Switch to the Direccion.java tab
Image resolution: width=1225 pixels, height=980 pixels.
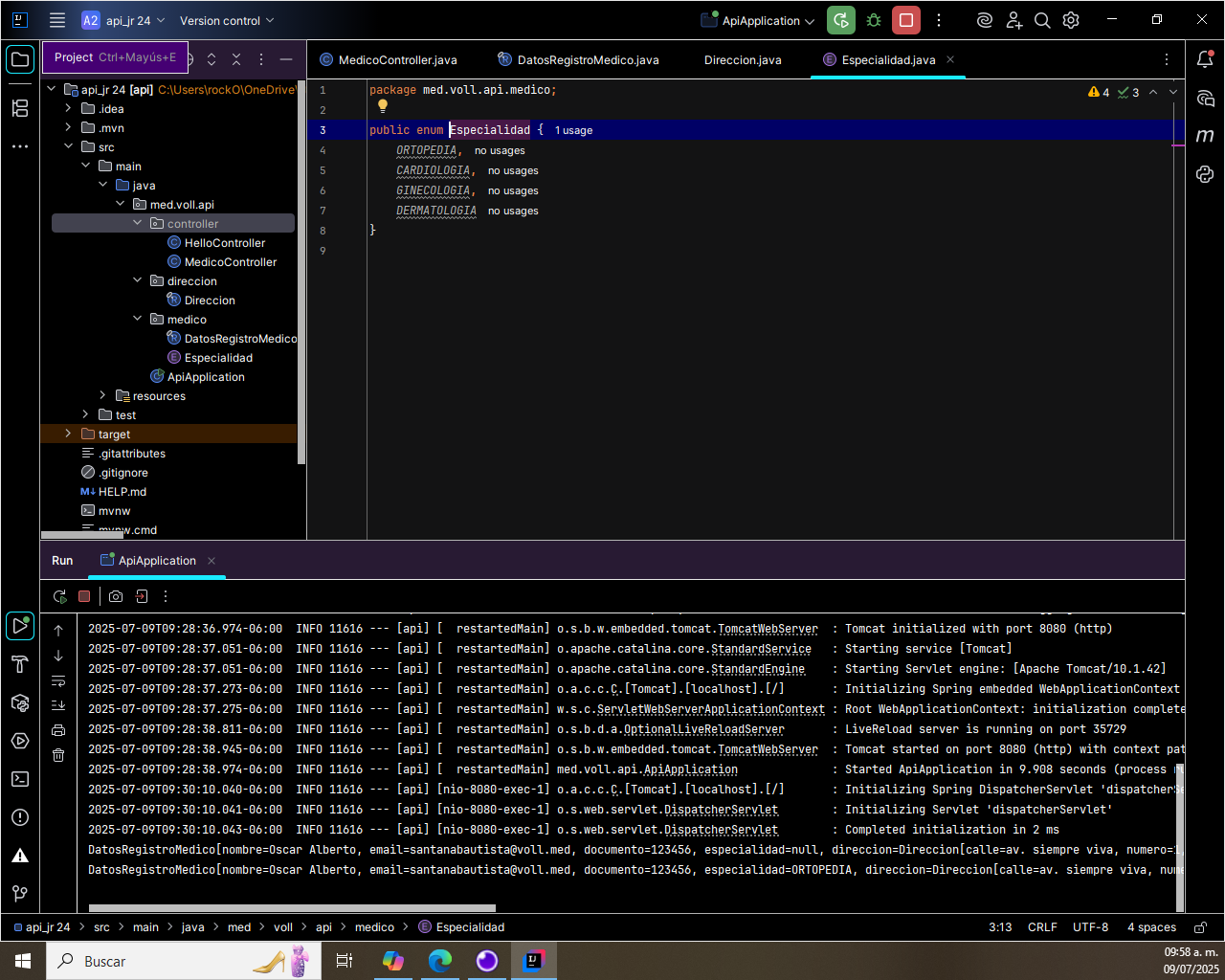pos(743,59)
